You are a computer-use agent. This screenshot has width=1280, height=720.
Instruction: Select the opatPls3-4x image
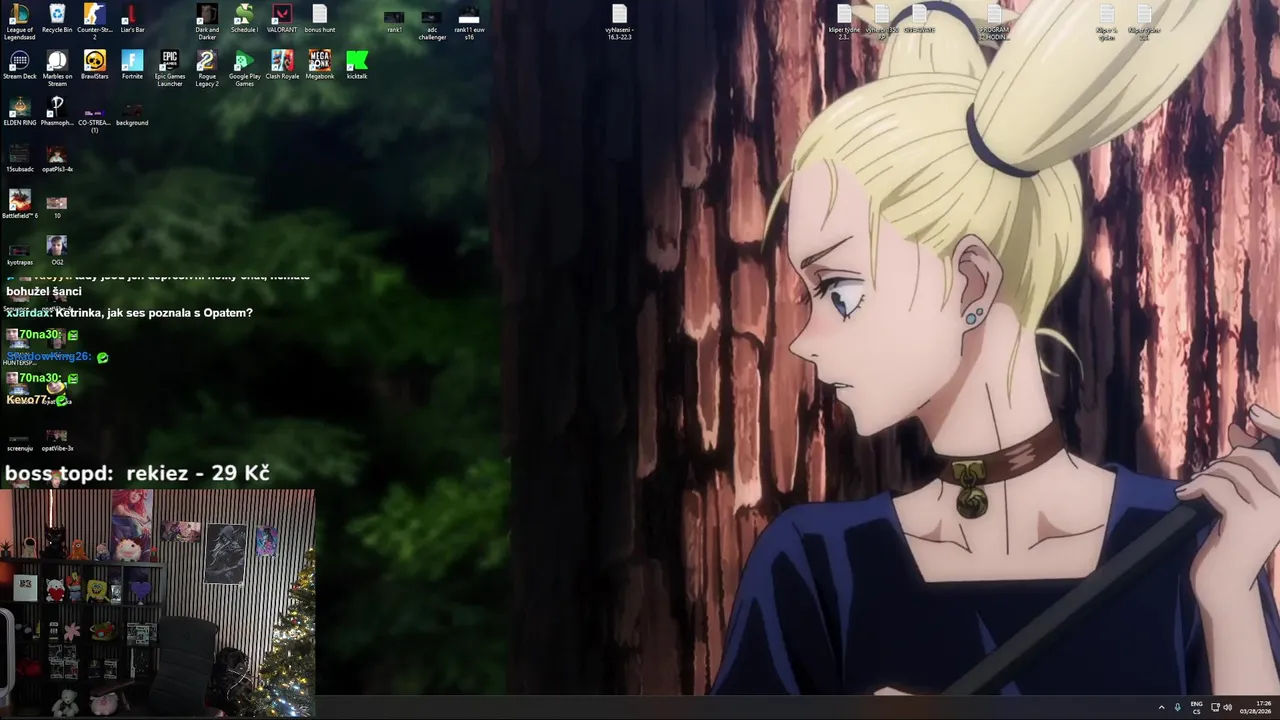click(57, 158)
